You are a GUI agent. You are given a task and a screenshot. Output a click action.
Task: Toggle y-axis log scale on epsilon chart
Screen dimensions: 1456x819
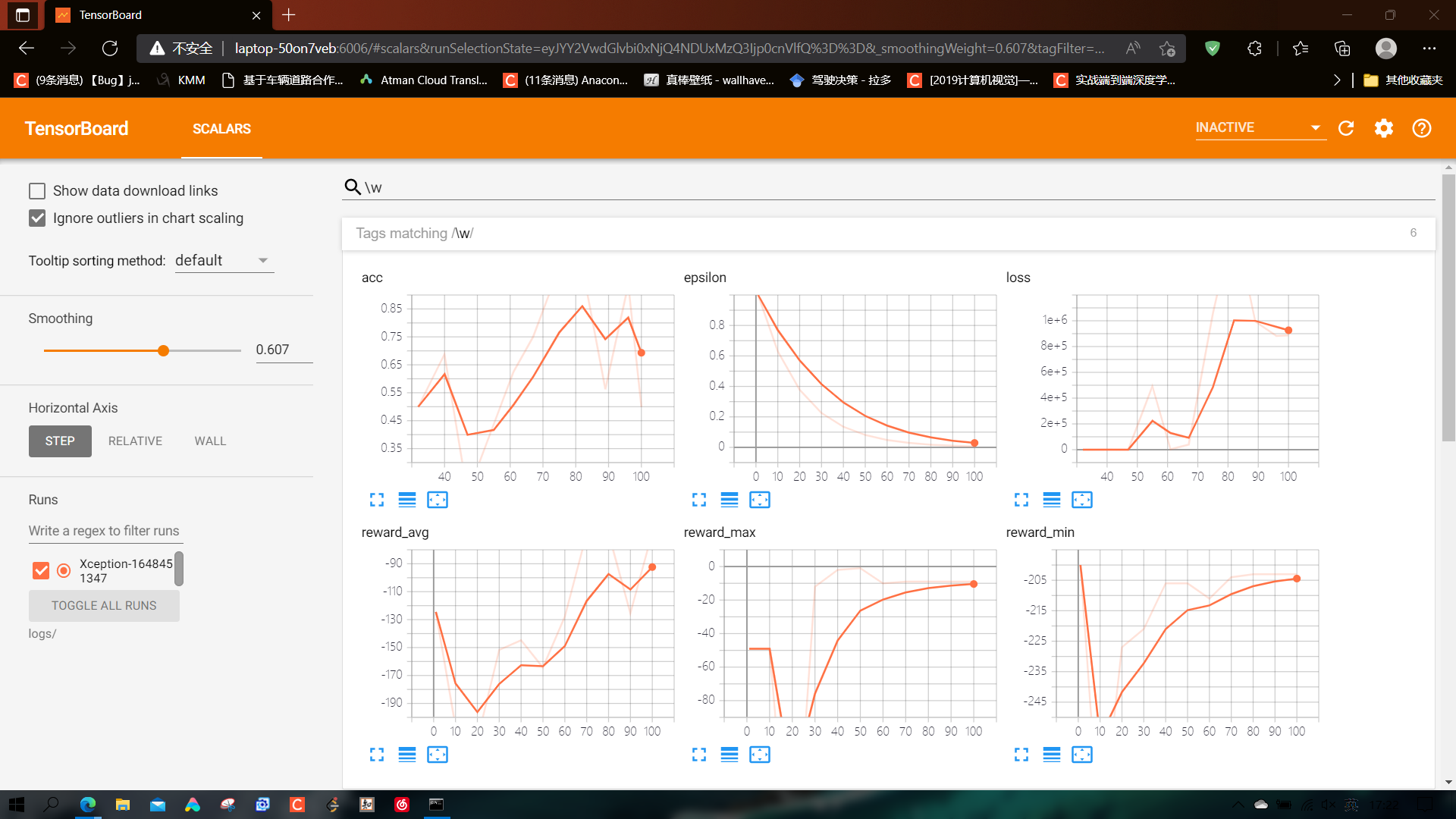click(x=730, y=500)
